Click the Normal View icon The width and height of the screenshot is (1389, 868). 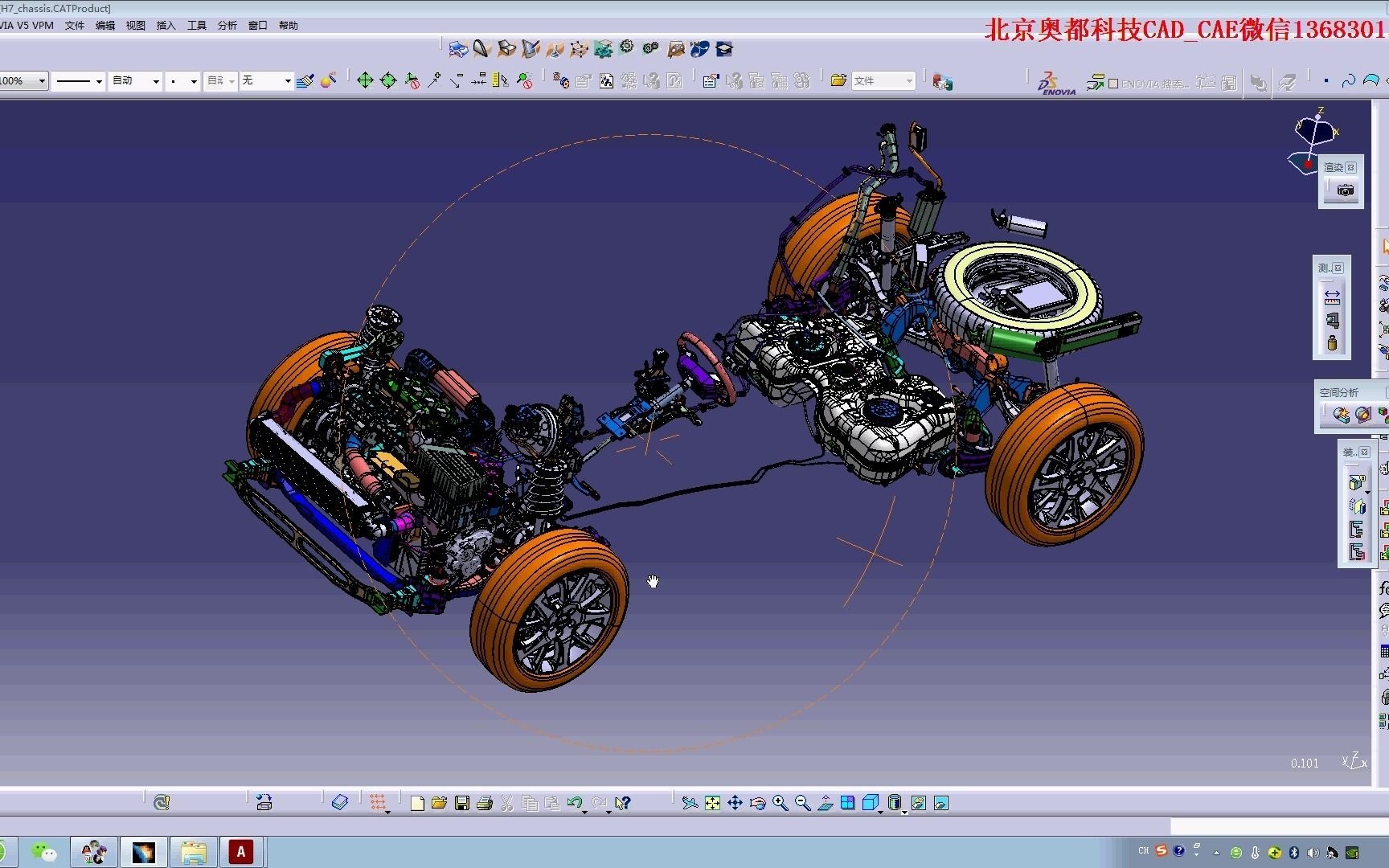[825, 803]
